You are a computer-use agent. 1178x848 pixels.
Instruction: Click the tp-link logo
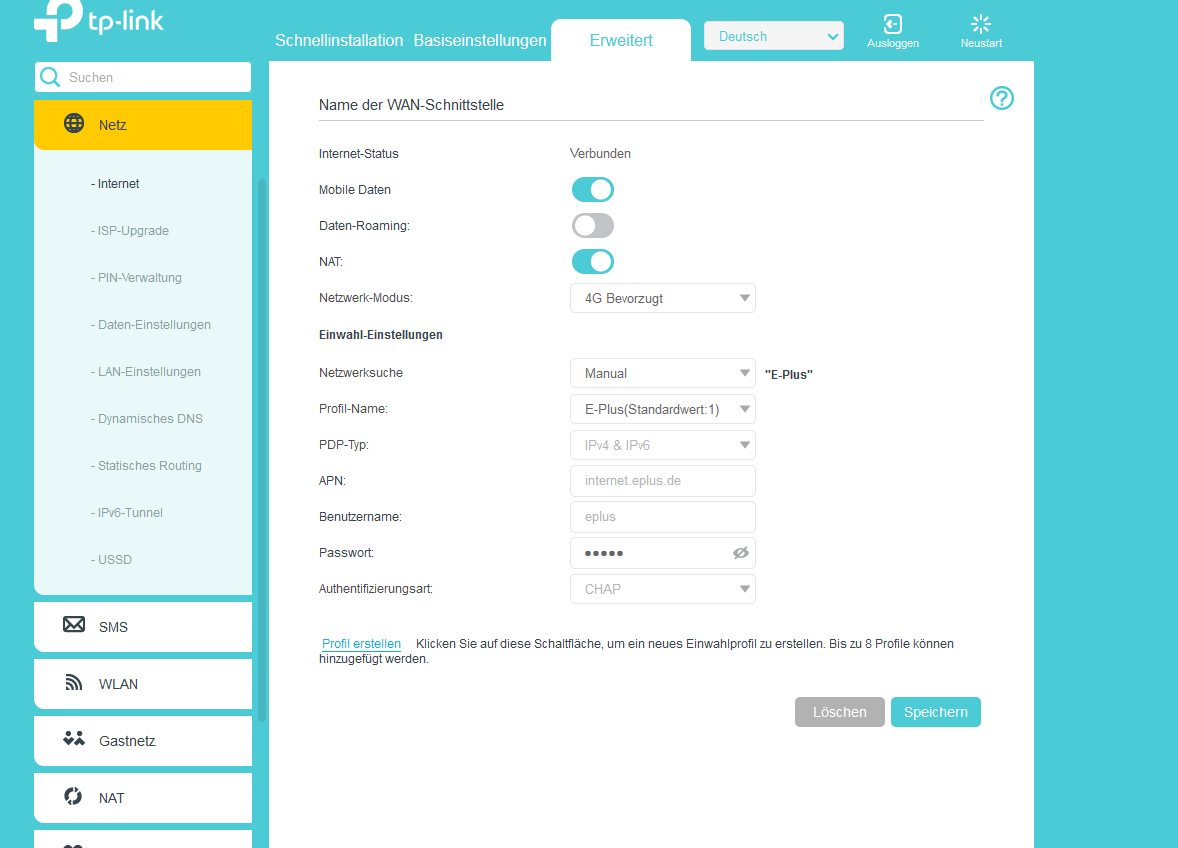point(98,20)
